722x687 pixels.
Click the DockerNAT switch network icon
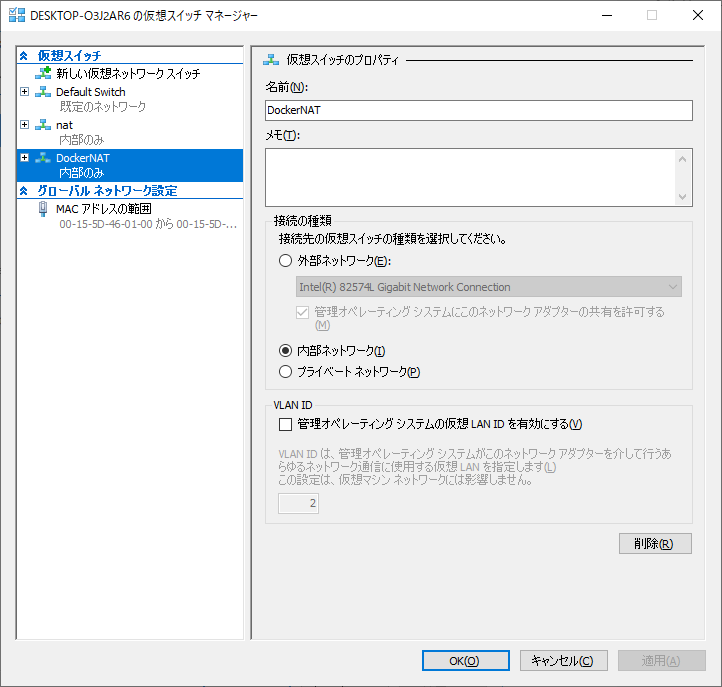[43, 158]
